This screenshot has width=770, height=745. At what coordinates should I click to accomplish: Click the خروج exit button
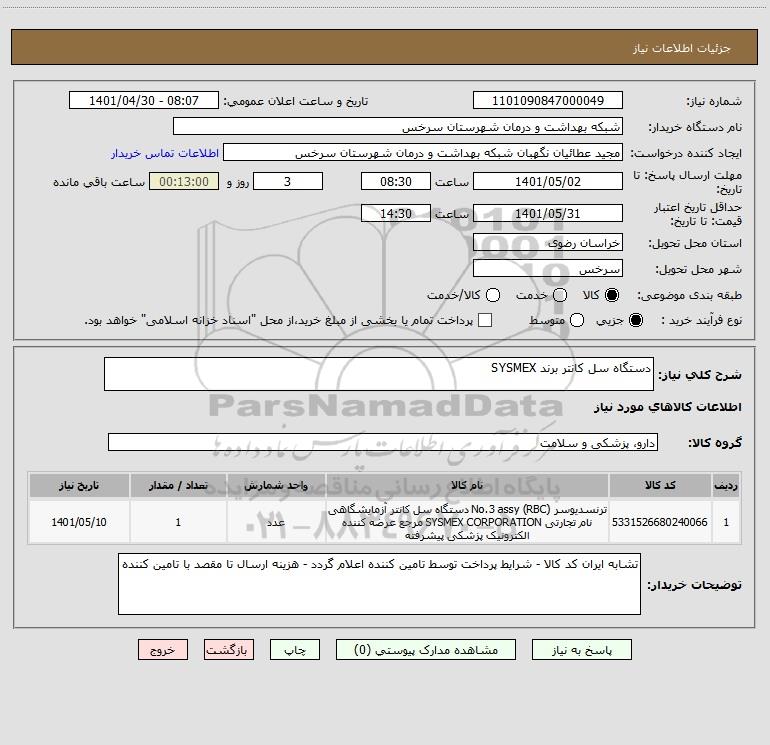[163, 650]
